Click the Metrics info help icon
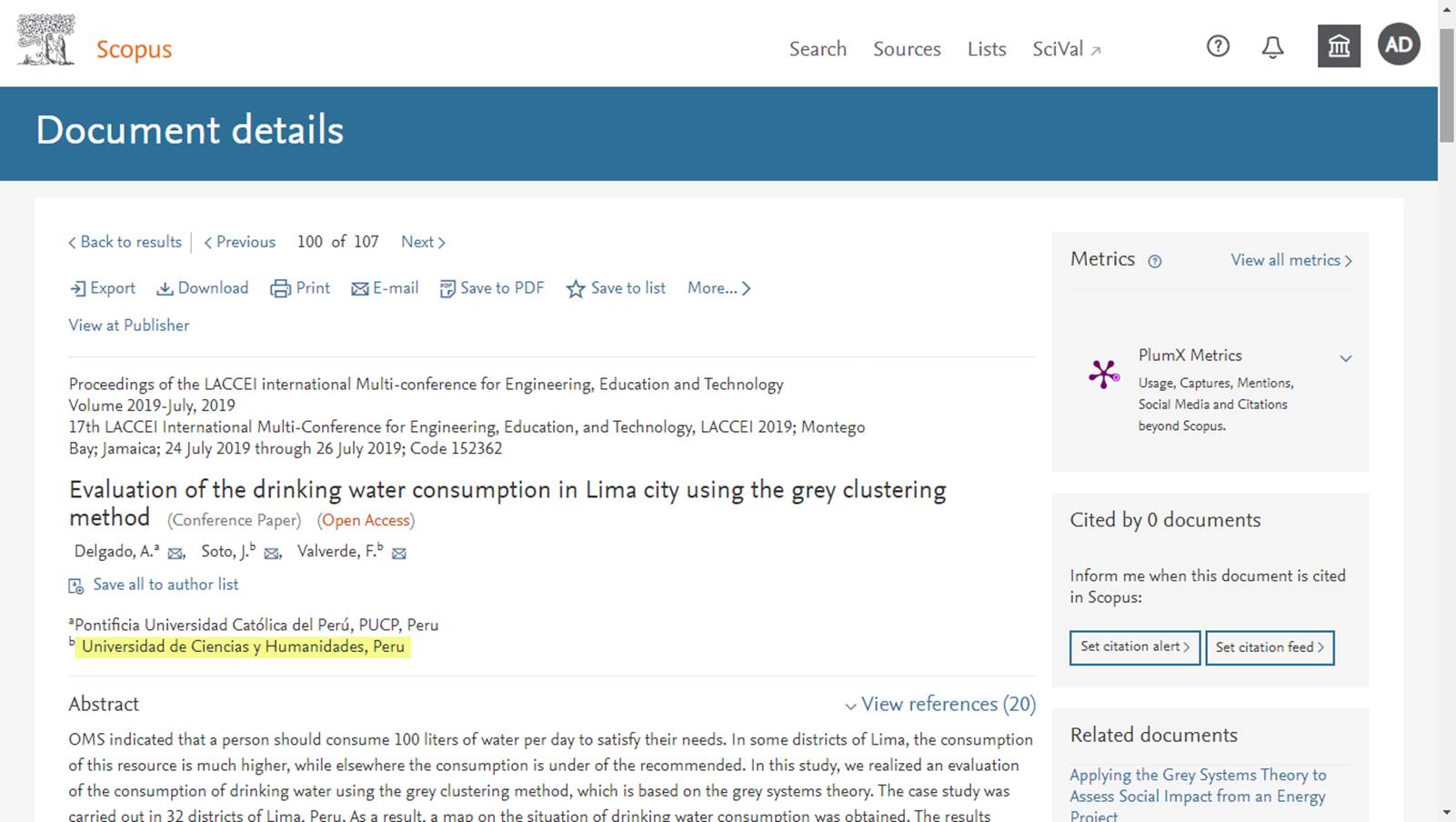 click(x=1155, y=262)
